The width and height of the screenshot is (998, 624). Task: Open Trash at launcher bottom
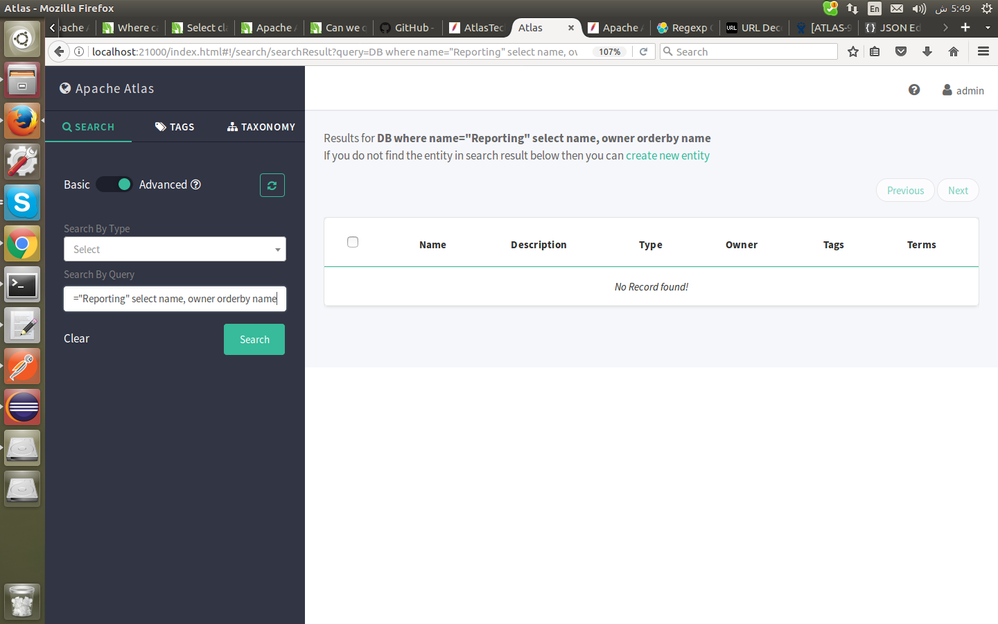[22, 601]
